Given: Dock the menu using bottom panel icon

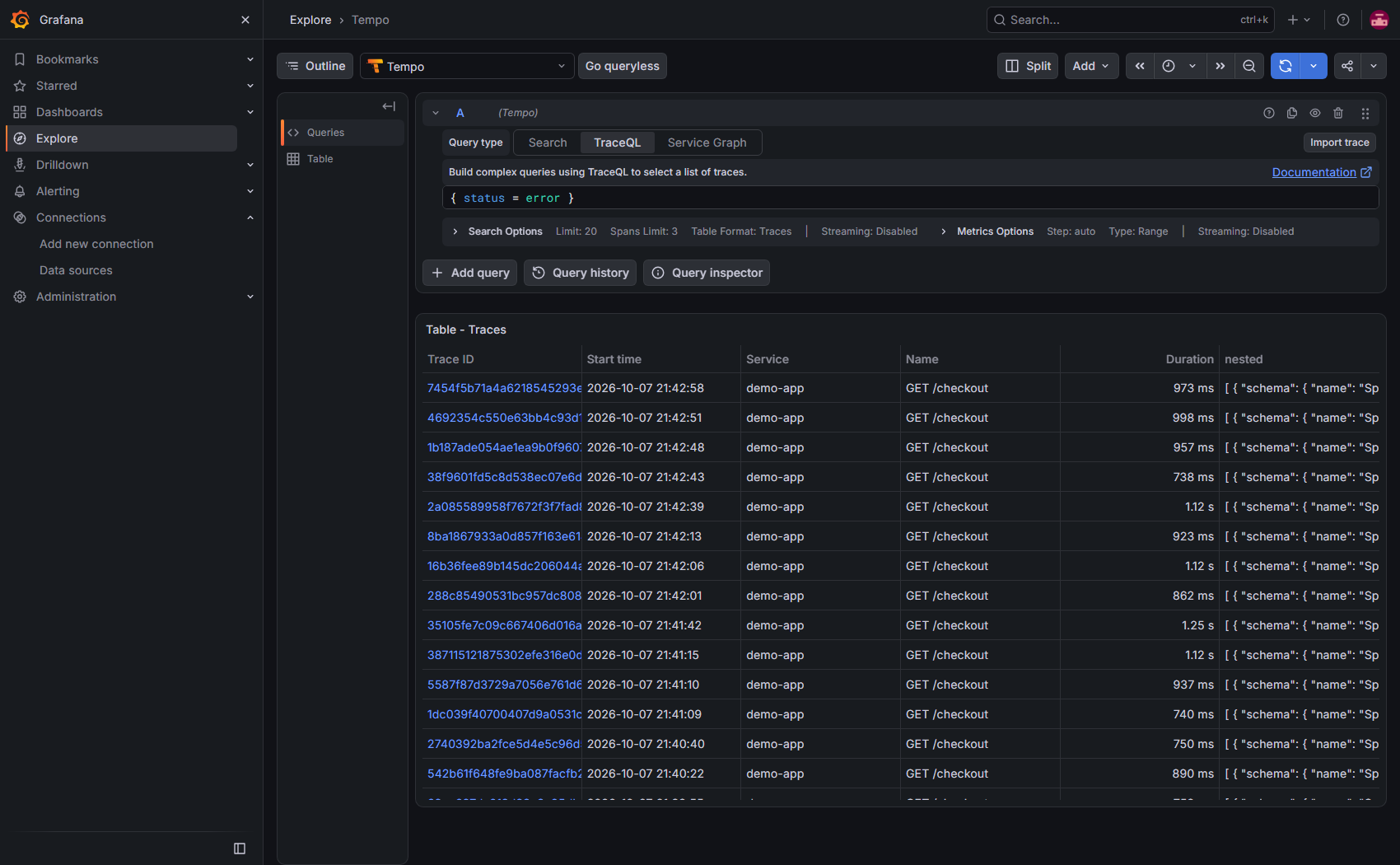Looking at the screenshot, I should point(240,849).
